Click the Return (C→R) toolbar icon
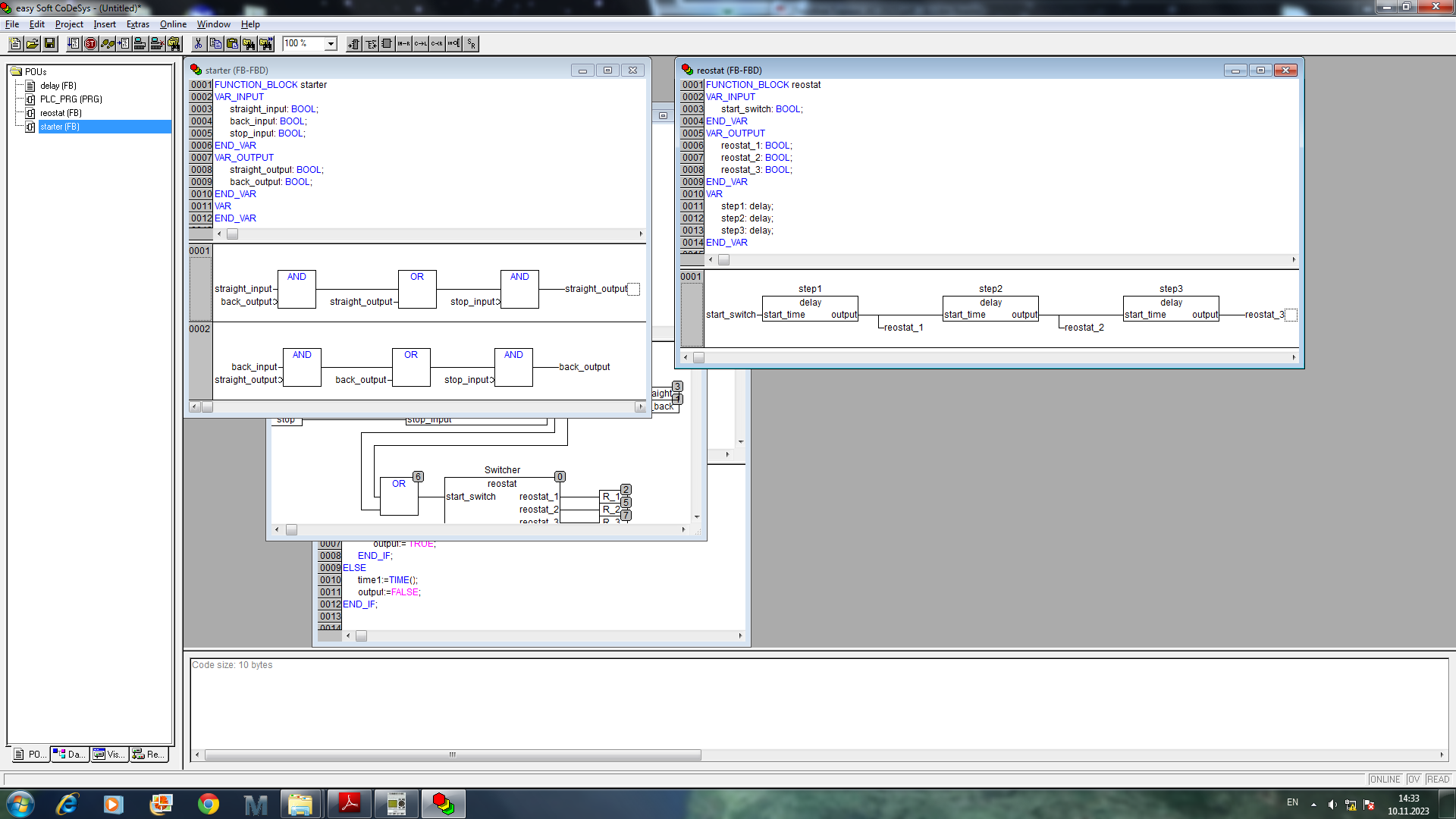The width and height of the screenshot is (1456, 819). click(437, 43)
